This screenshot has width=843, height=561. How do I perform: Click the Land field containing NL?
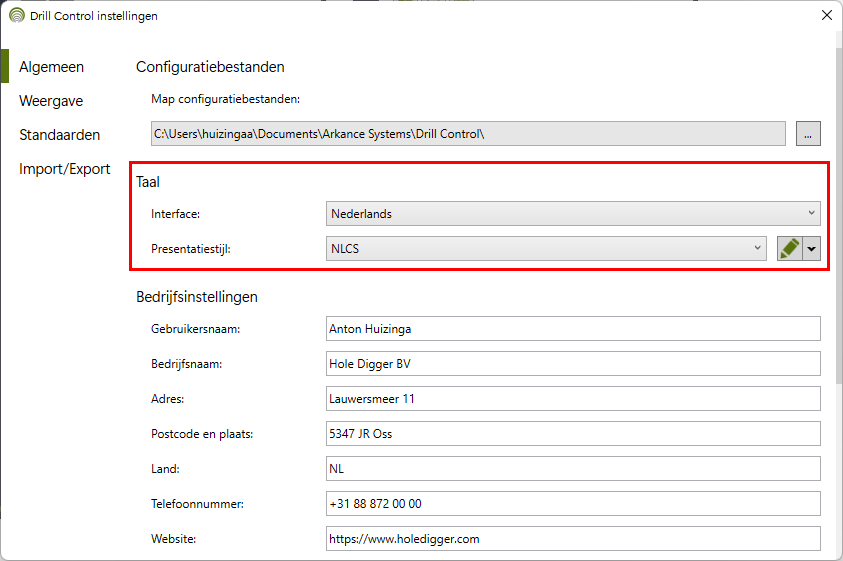point(573,468)
